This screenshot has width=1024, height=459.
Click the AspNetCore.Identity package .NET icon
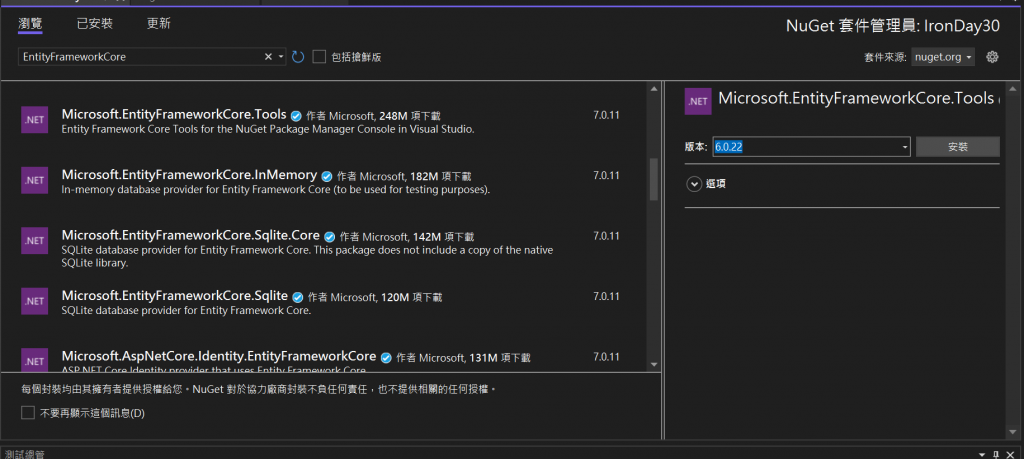point(35,360)
